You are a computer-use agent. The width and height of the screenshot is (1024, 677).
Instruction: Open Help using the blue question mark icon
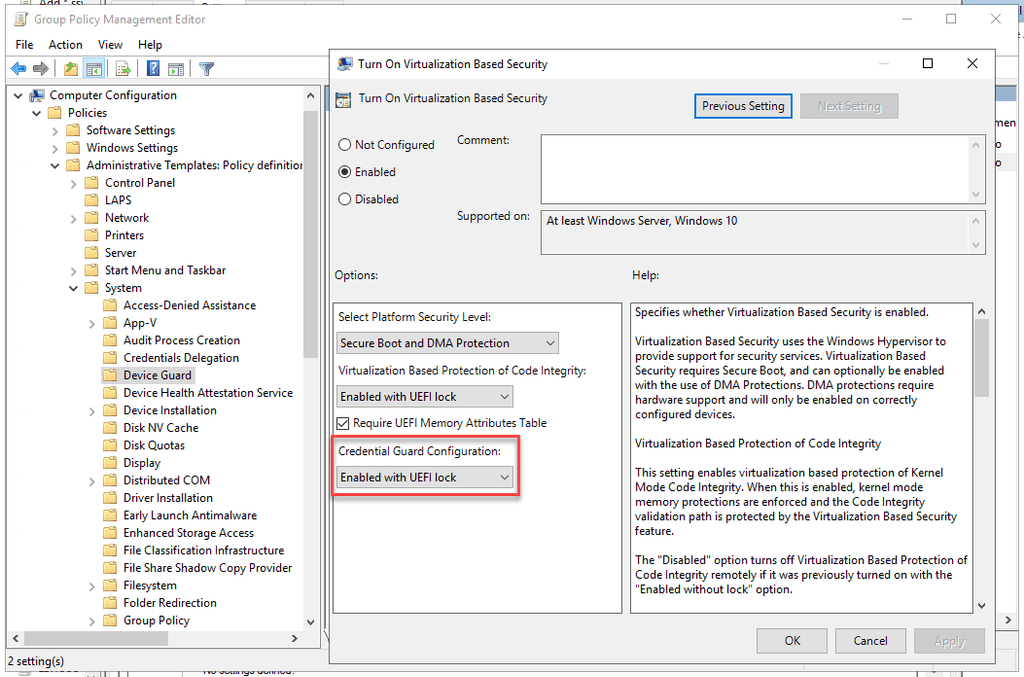(x=150, y=68)
